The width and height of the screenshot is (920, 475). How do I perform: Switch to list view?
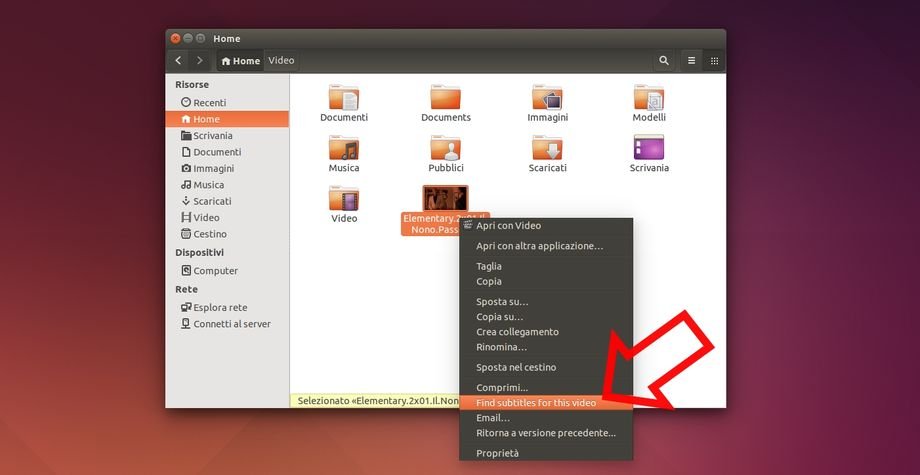click(691, 61)
